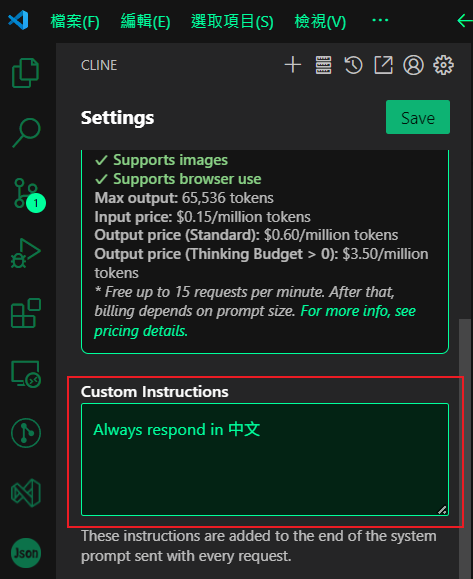
Task: Open Remote Explorer icon
Action: [26, 373]
